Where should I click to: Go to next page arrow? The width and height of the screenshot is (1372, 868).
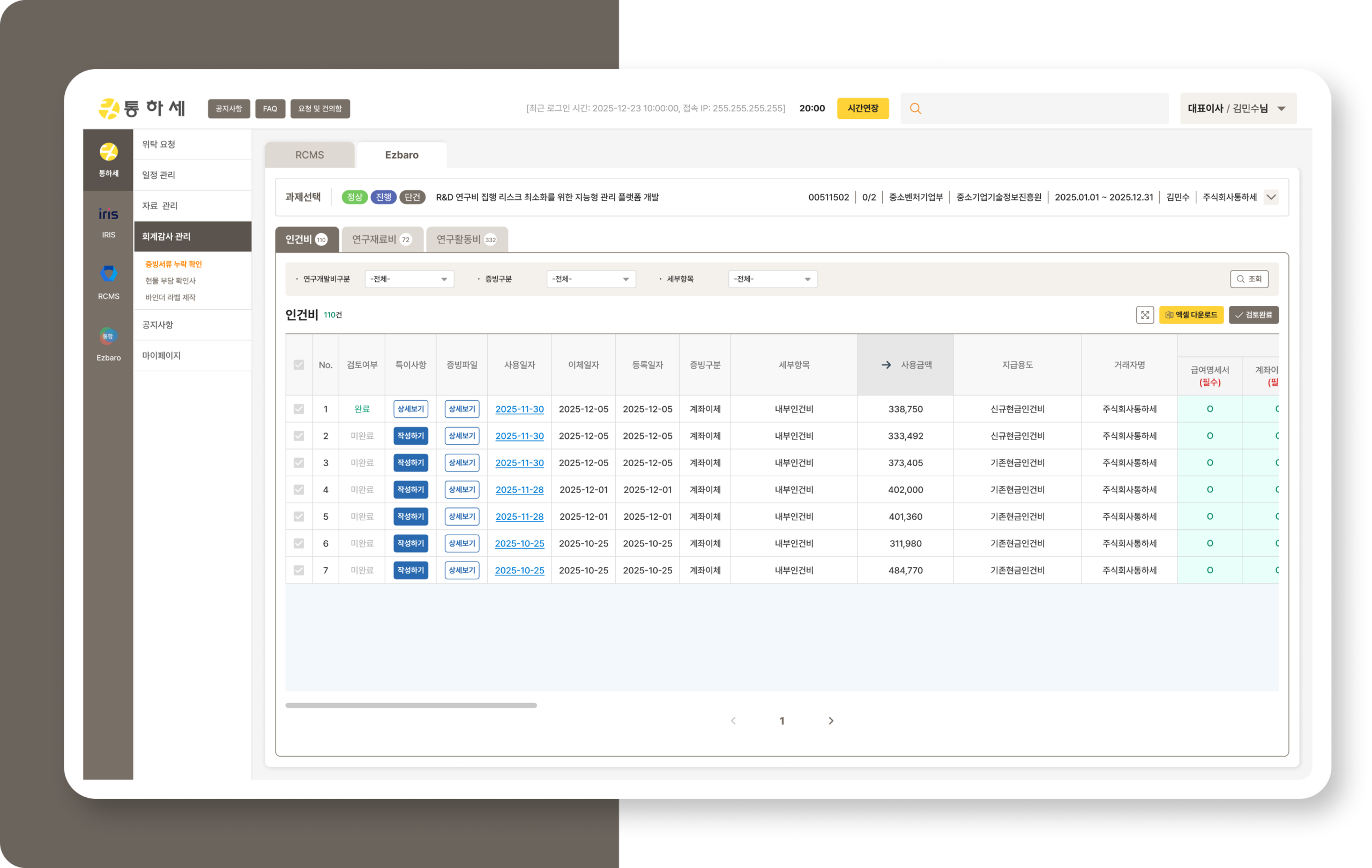coord(831,721)
